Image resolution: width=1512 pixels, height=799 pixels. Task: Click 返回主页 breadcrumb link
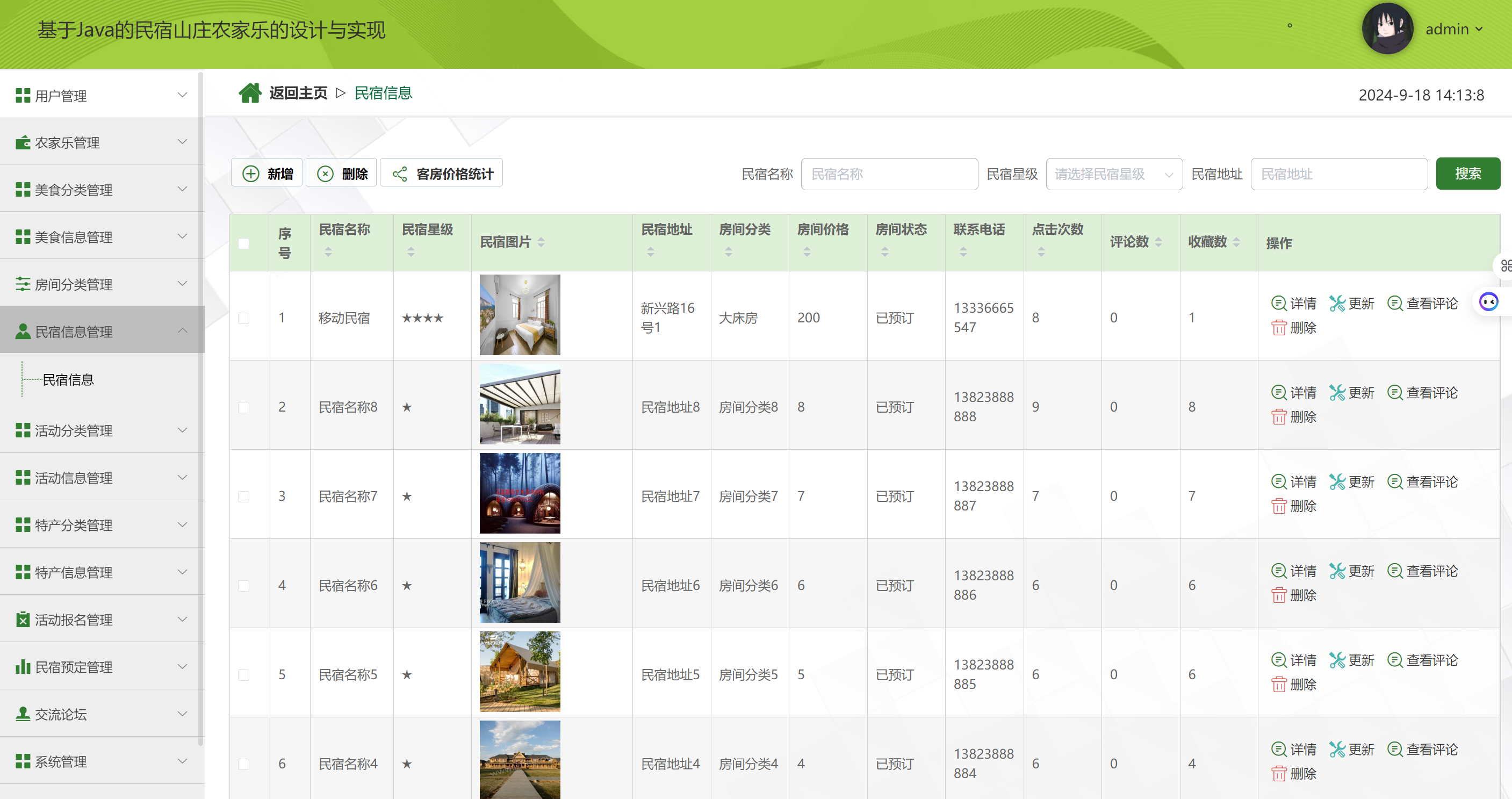click(x=298, y=93)
